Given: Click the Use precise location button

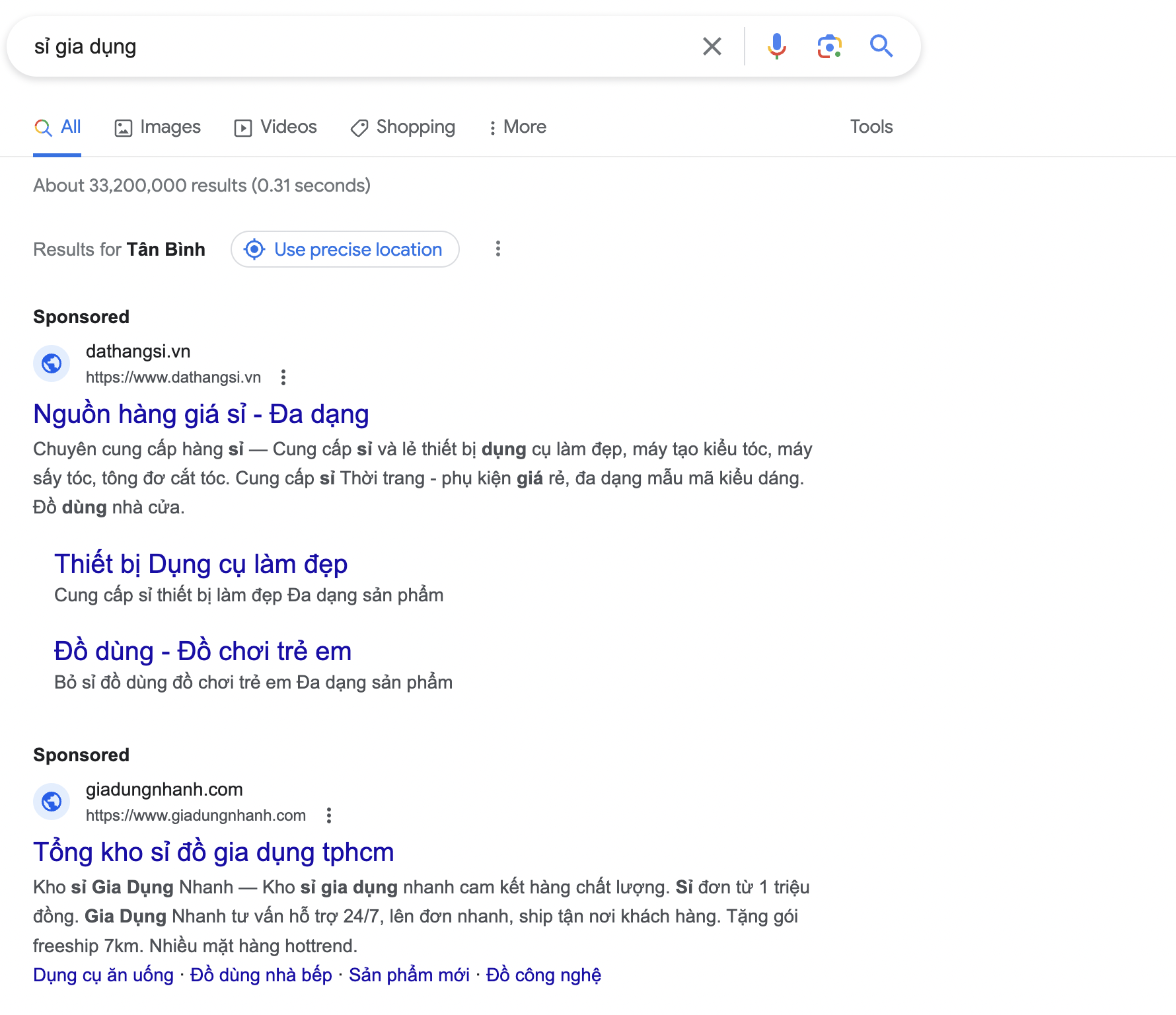Looking at the screenshot, I should click(x=344, y=249).
